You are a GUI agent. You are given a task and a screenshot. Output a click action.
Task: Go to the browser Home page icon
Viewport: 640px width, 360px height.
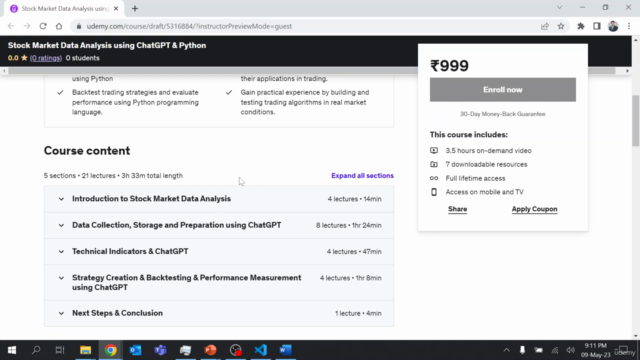point(59,26)
